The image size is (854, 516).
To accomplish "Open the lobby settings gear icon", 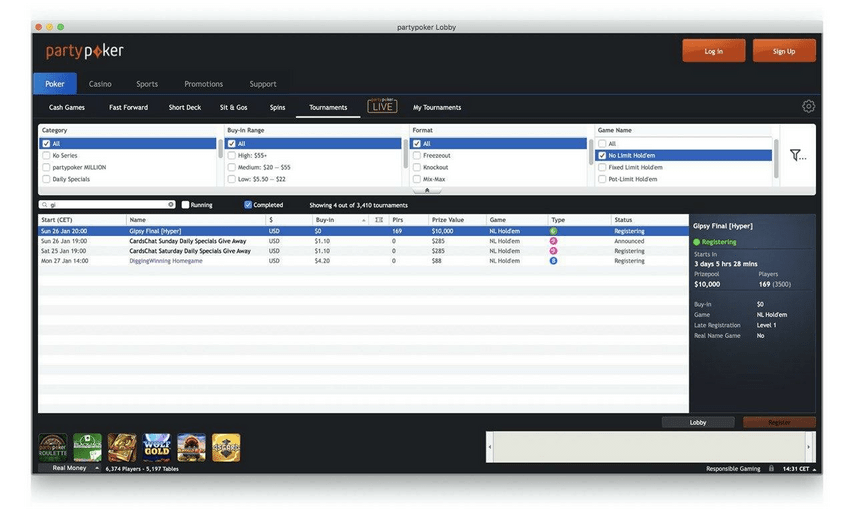I will [808, 106].
